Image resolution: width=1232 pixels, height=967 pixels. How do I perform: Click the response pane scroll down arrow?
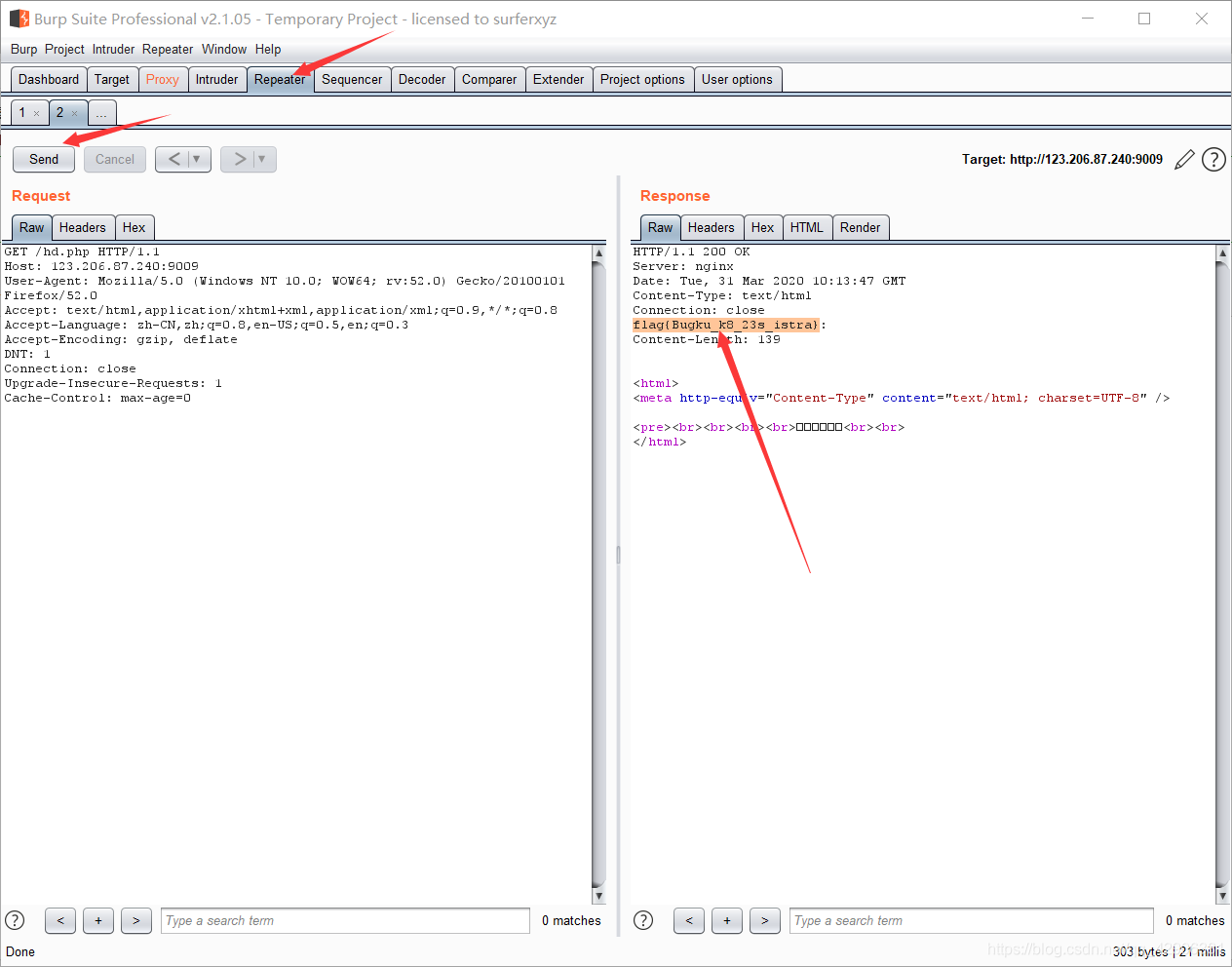point(1222,896)
